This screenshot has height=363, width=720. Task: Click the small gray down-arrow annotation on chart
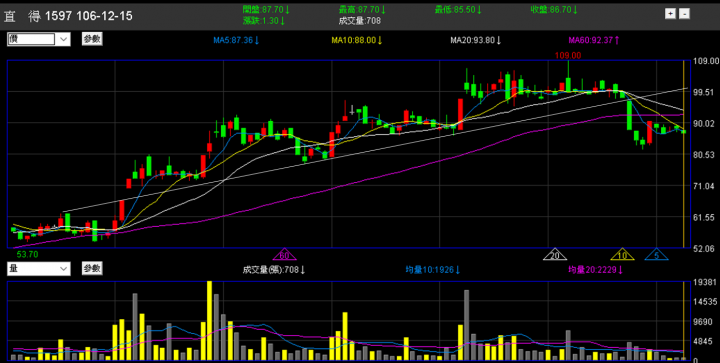[x=352, y=110]
